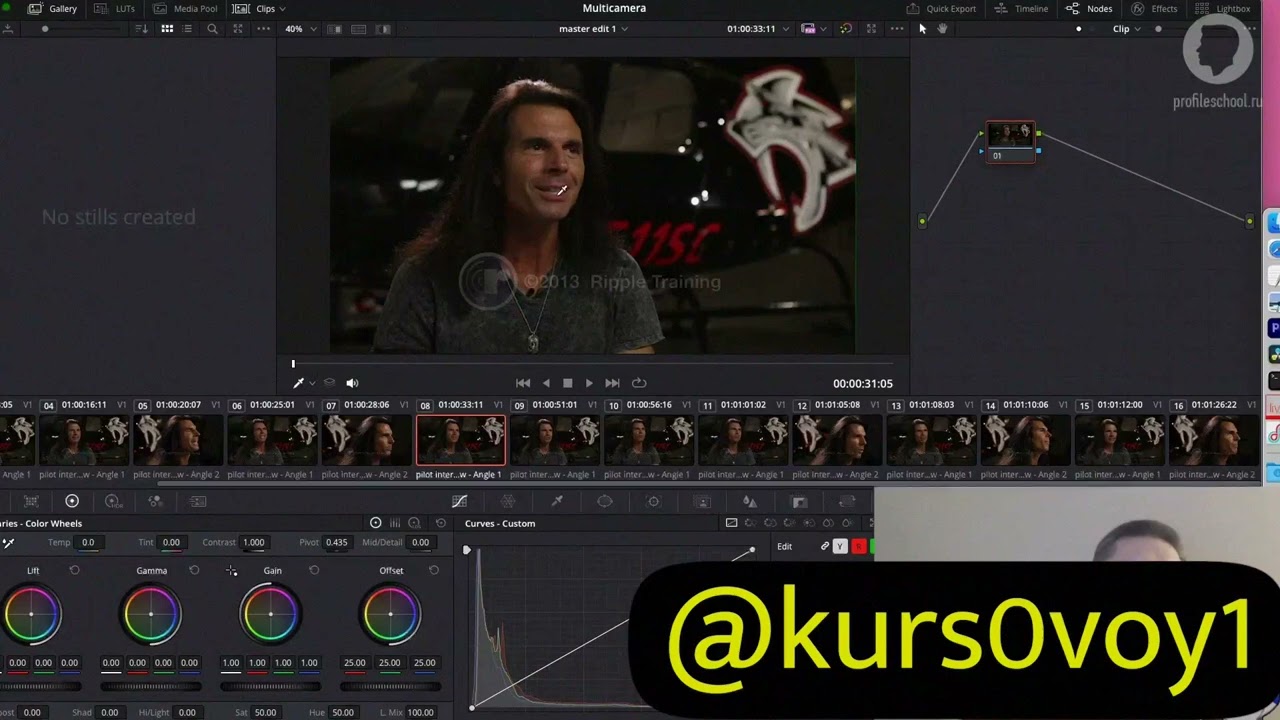Image resolution: width=1280 pixels, height=720 pixels.
Task: Toggle split screen viewer mode
Action: (x=359, y=29)
